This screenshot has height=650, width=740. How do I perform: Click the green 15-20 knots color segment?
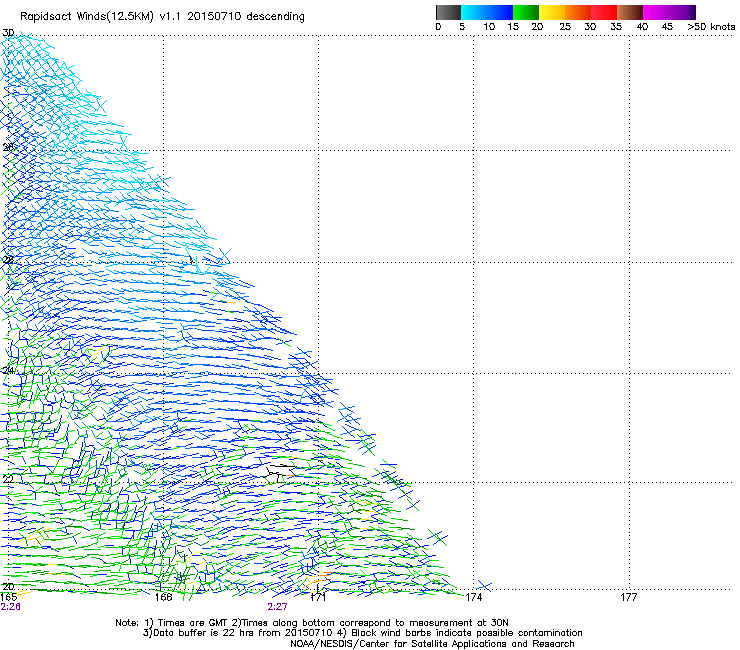coord(526,12)
